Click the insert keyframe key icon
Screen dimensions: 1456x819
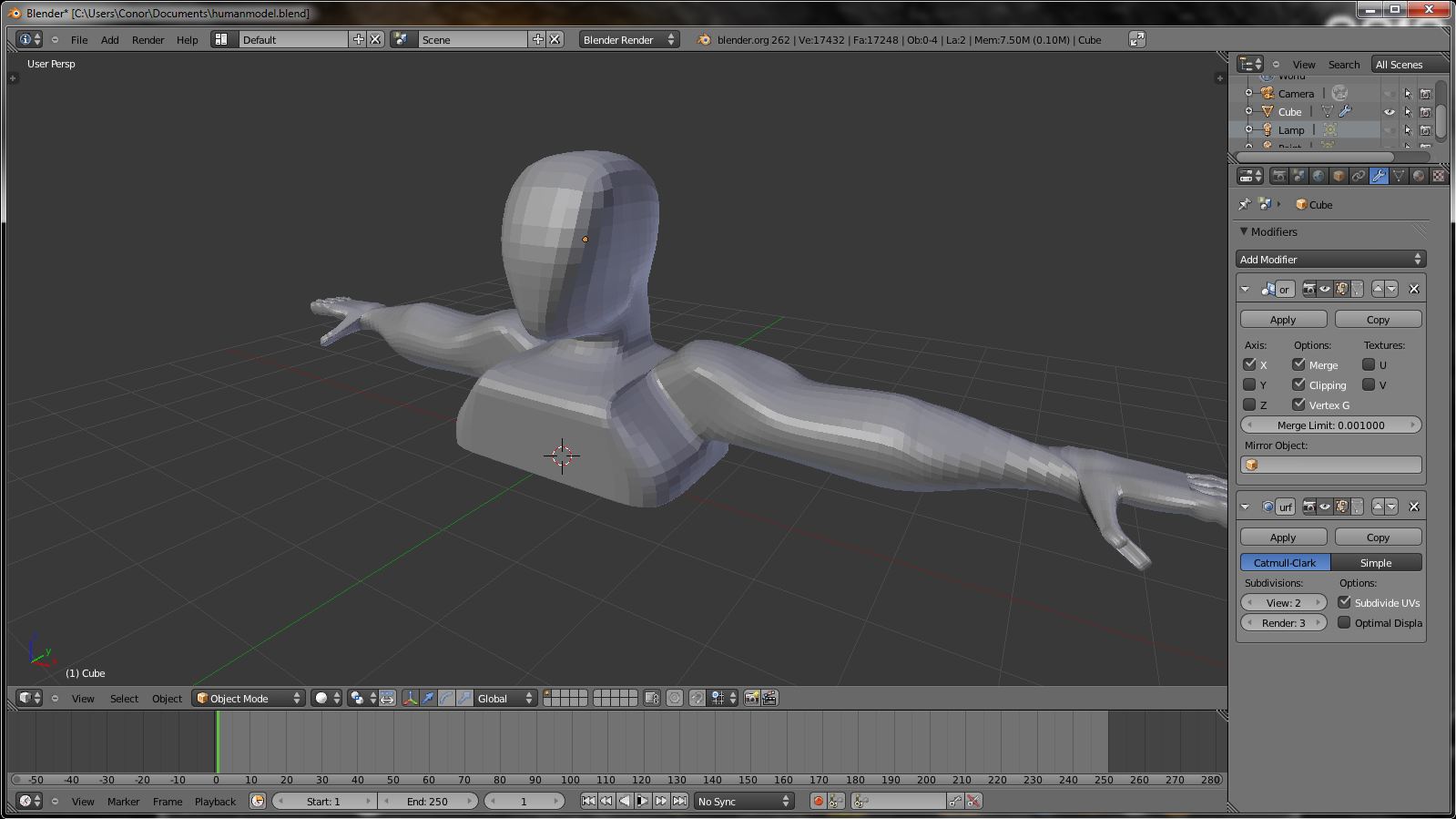pyautogui.click(x=955, y=801)
